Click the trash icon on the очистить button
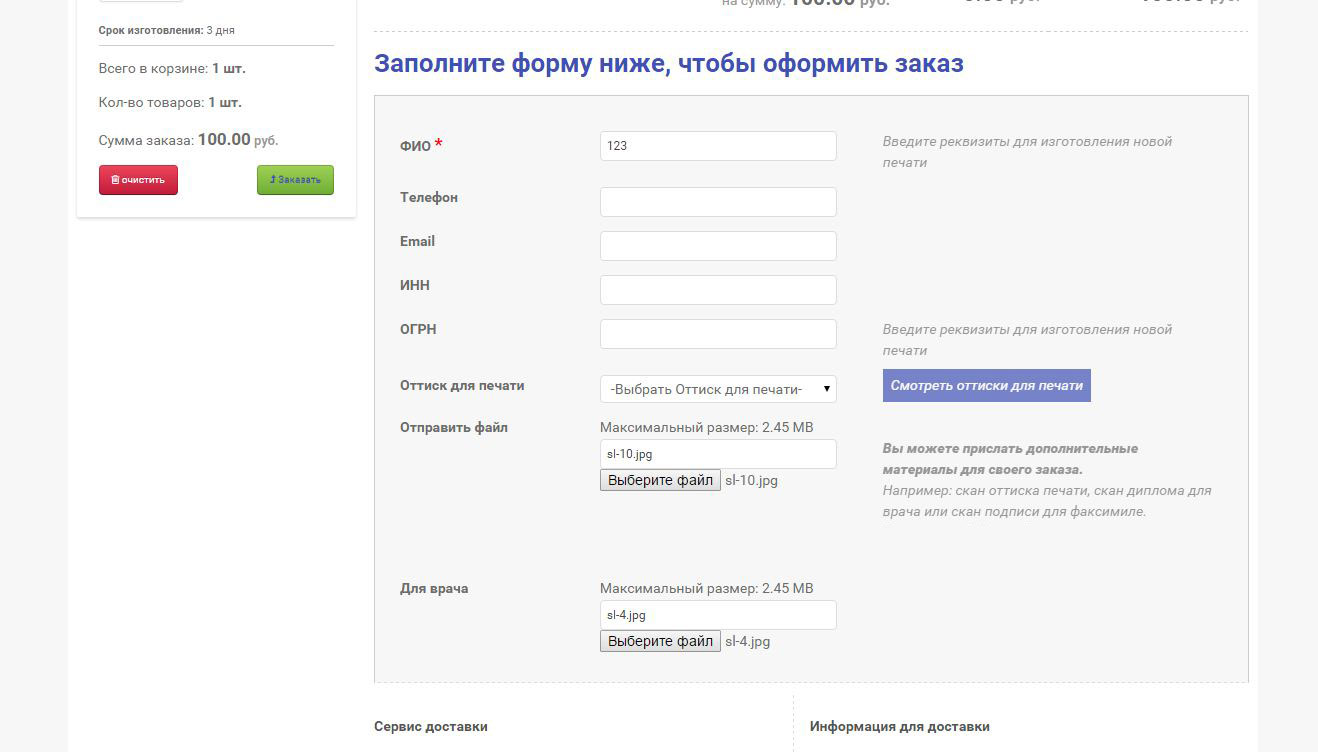The width and height of the screenshot is (1318, 752). [x=115, y=180]
